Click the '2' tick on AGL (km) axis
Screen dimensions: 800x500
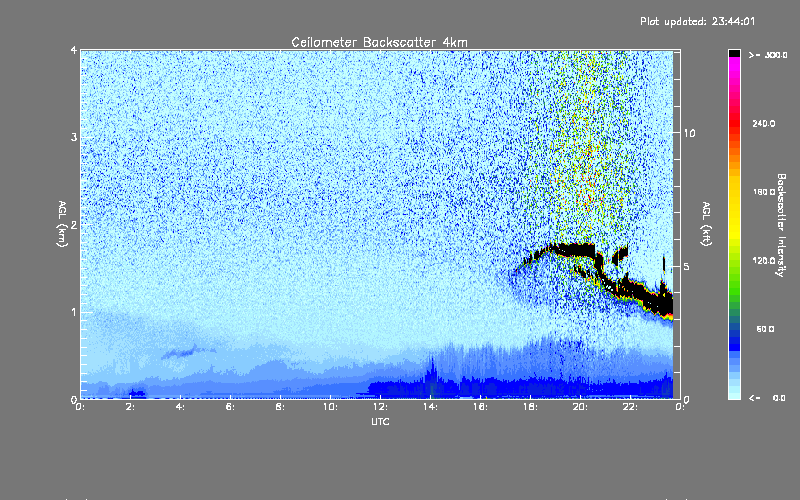pos(74,224)
